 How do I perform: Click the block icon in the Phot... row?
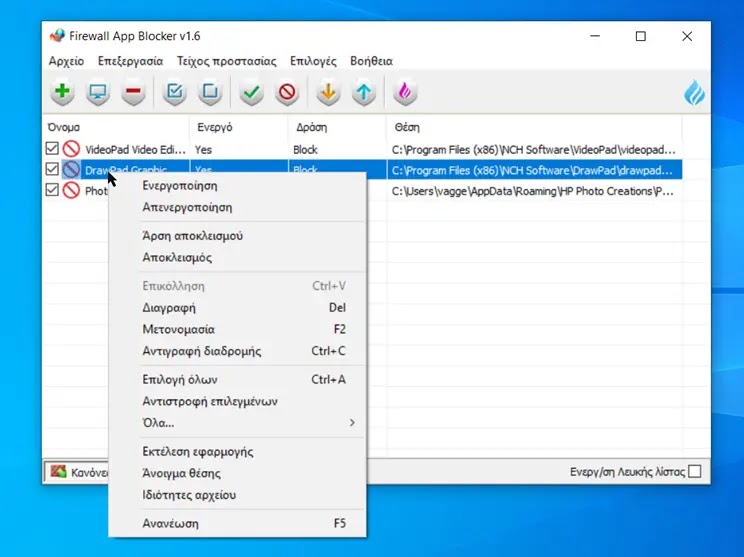[71, 190]
